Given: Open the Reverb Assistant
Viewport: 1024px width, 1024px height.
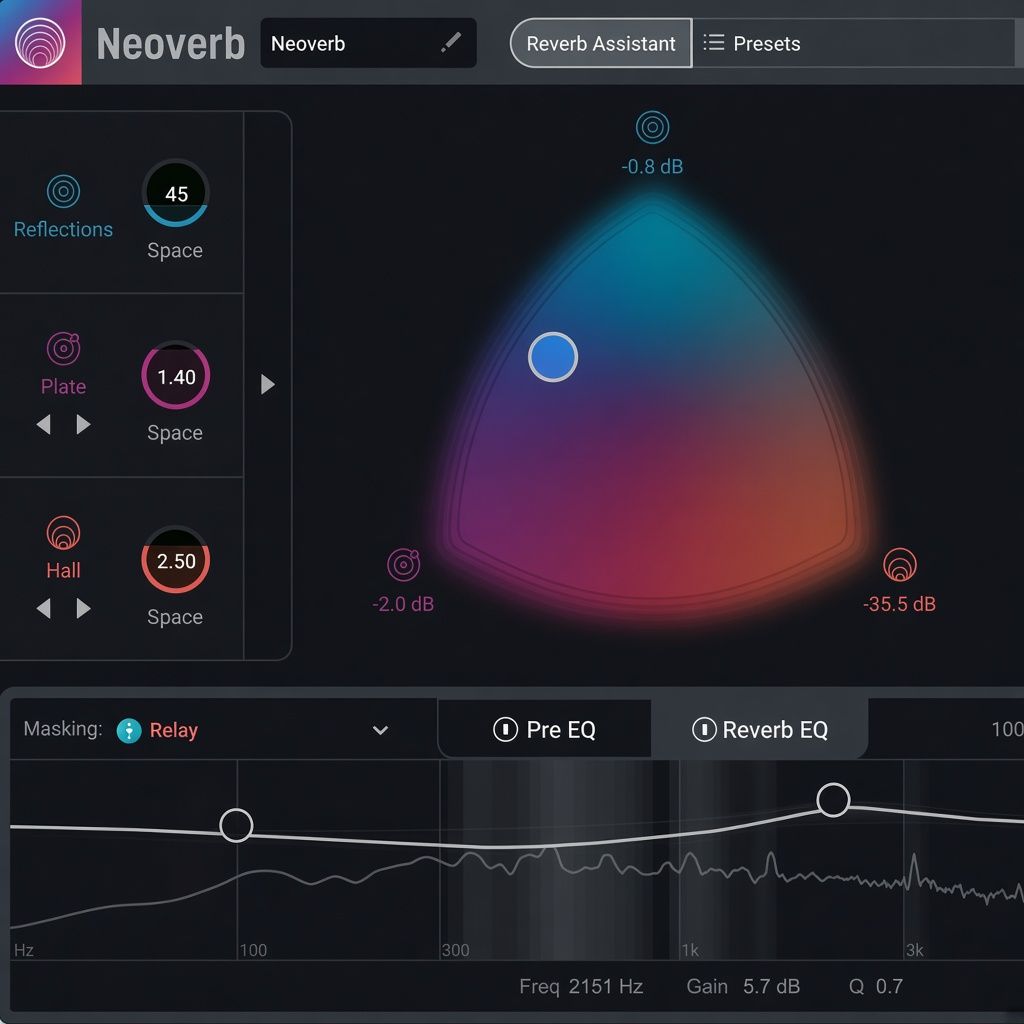Looking at the screenshot, I should (x=601, y=43).
